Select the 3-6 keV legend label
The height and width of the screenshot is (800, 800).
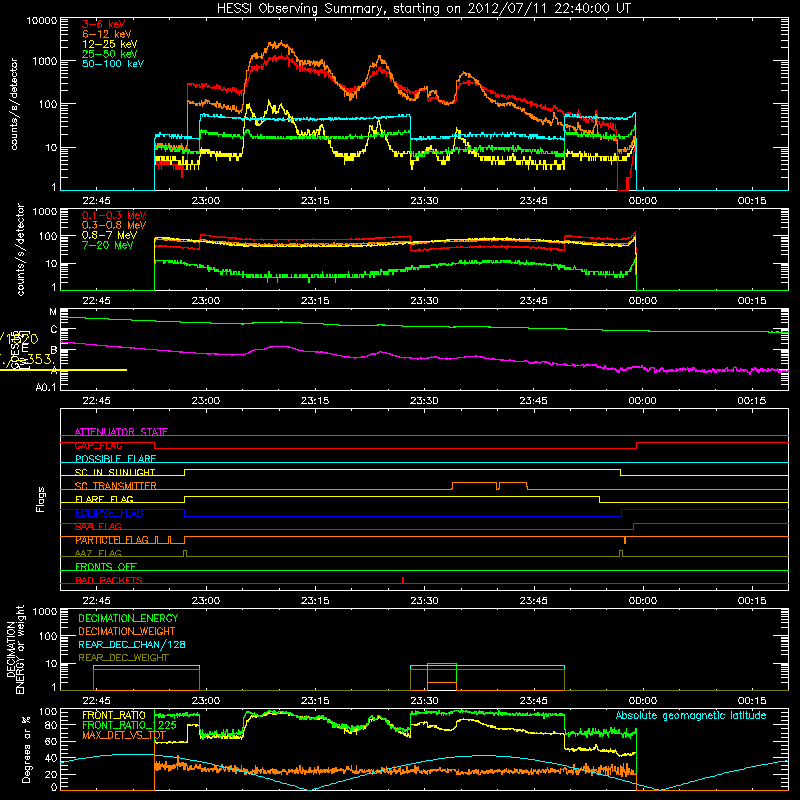click(103, 24)
